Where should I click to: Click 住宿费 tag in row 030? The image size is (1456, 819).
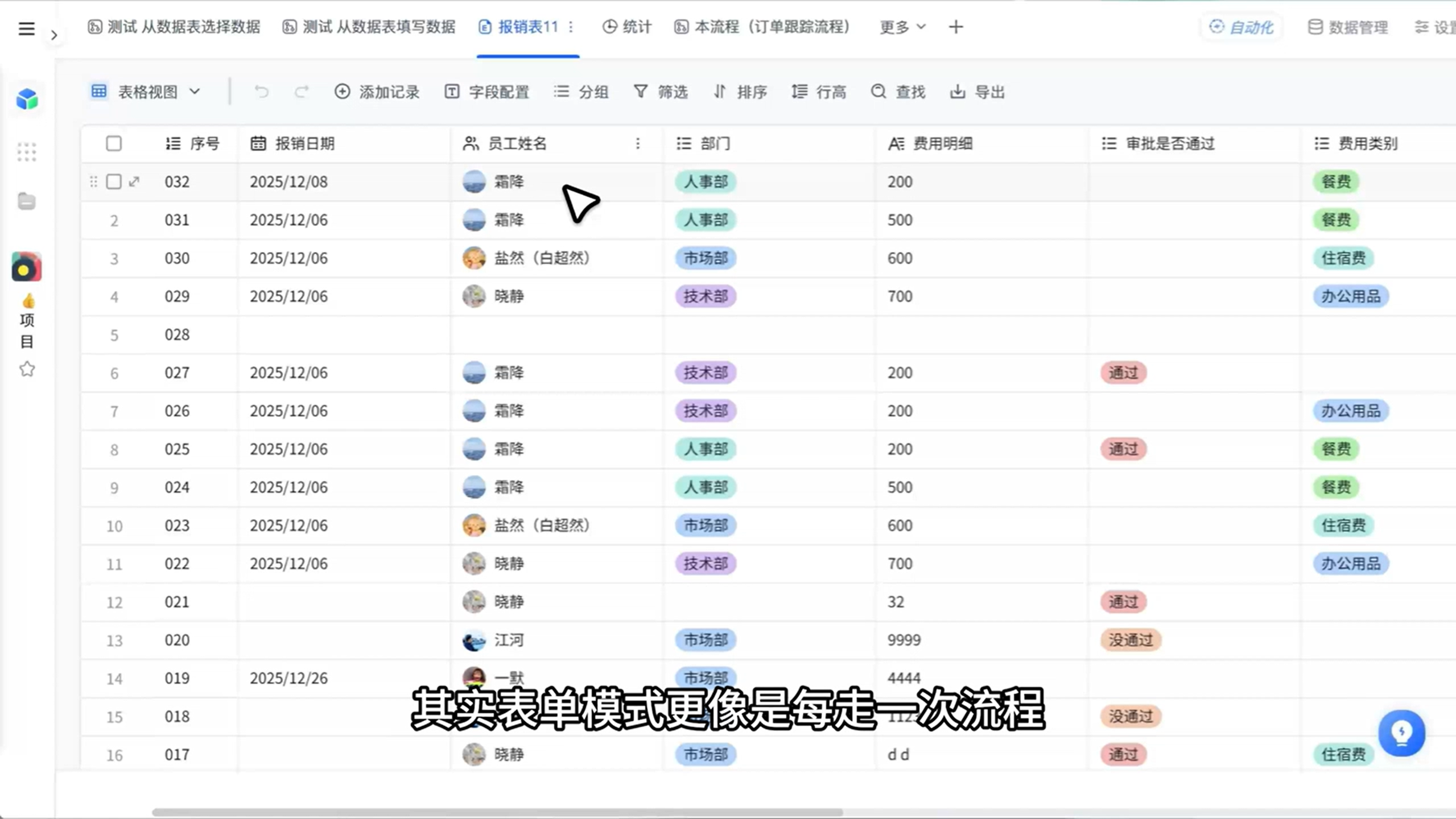tap(1343, 258)
